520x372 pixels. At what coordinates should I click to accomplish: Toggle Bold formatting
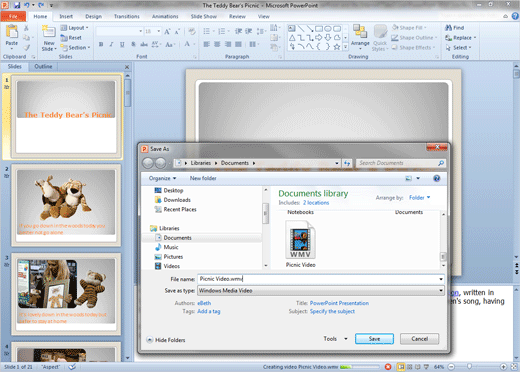(101, 44)
